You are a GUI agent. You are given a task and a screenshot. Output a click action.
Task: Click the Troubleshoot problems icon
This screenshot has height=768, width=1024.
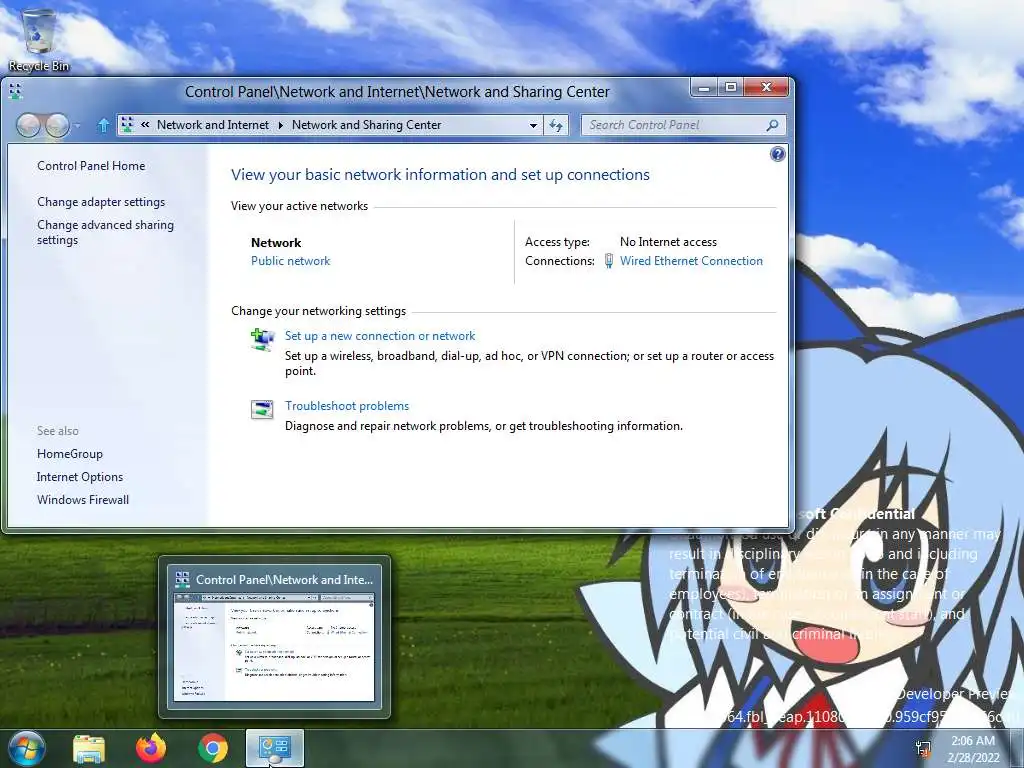pyautogui.click(x=262, y=409)
